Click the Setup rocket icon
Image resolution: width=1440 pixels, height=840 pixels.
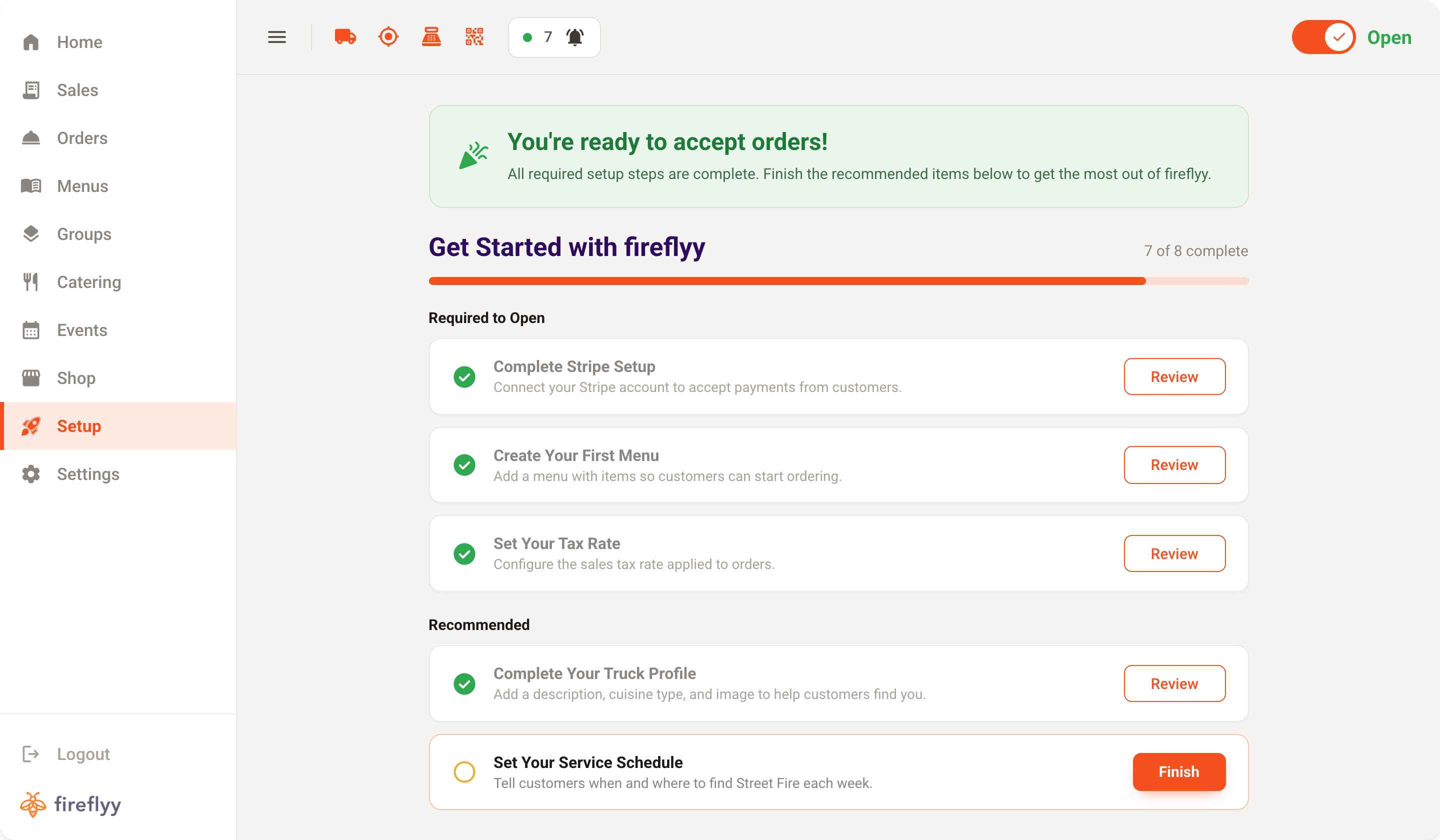31,426
